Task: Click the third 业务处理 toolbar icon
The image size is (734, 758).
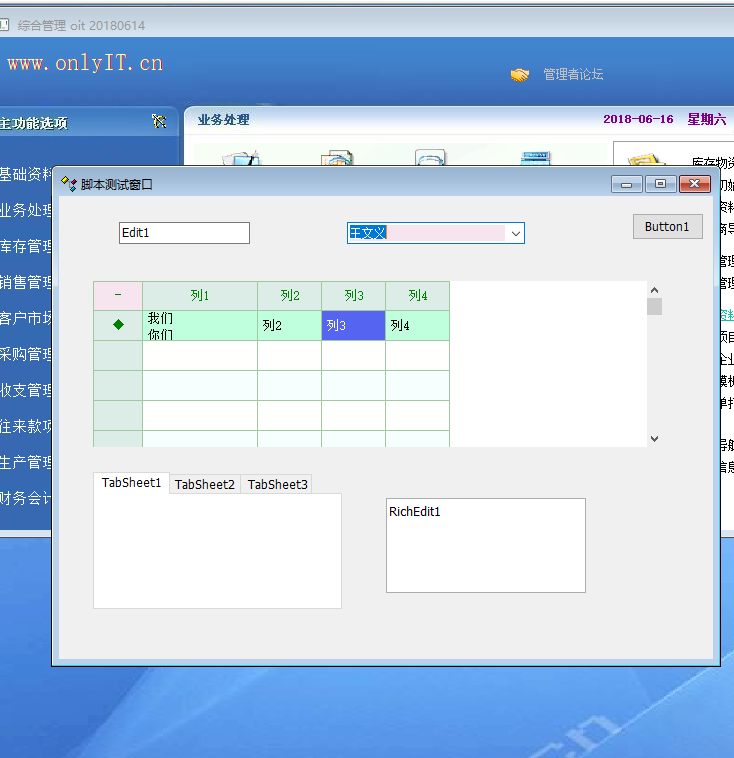Action: point(430,158)
